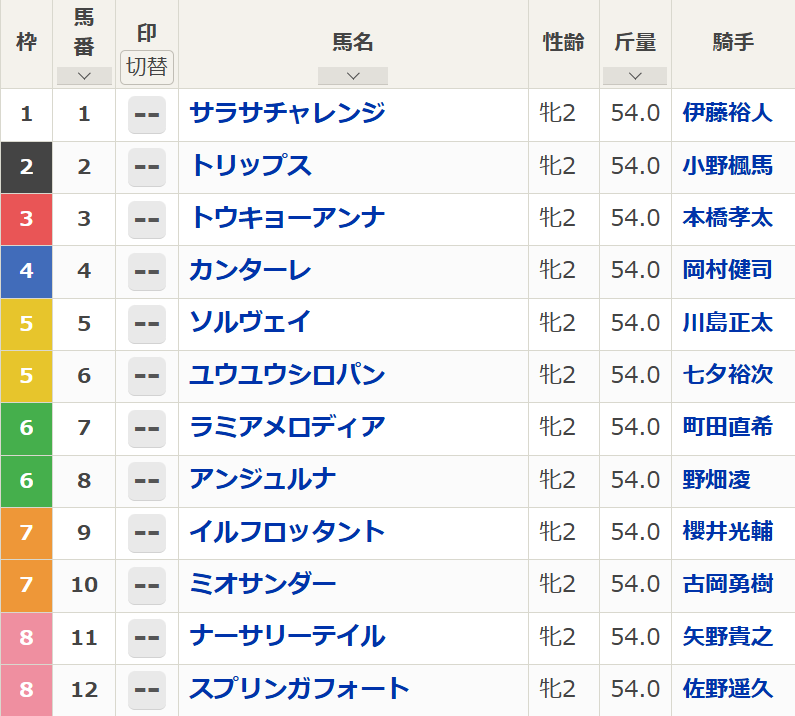This screenshot has width=795, height=716.
Task: Click the red frame 3 color cell
Action: 26,218
